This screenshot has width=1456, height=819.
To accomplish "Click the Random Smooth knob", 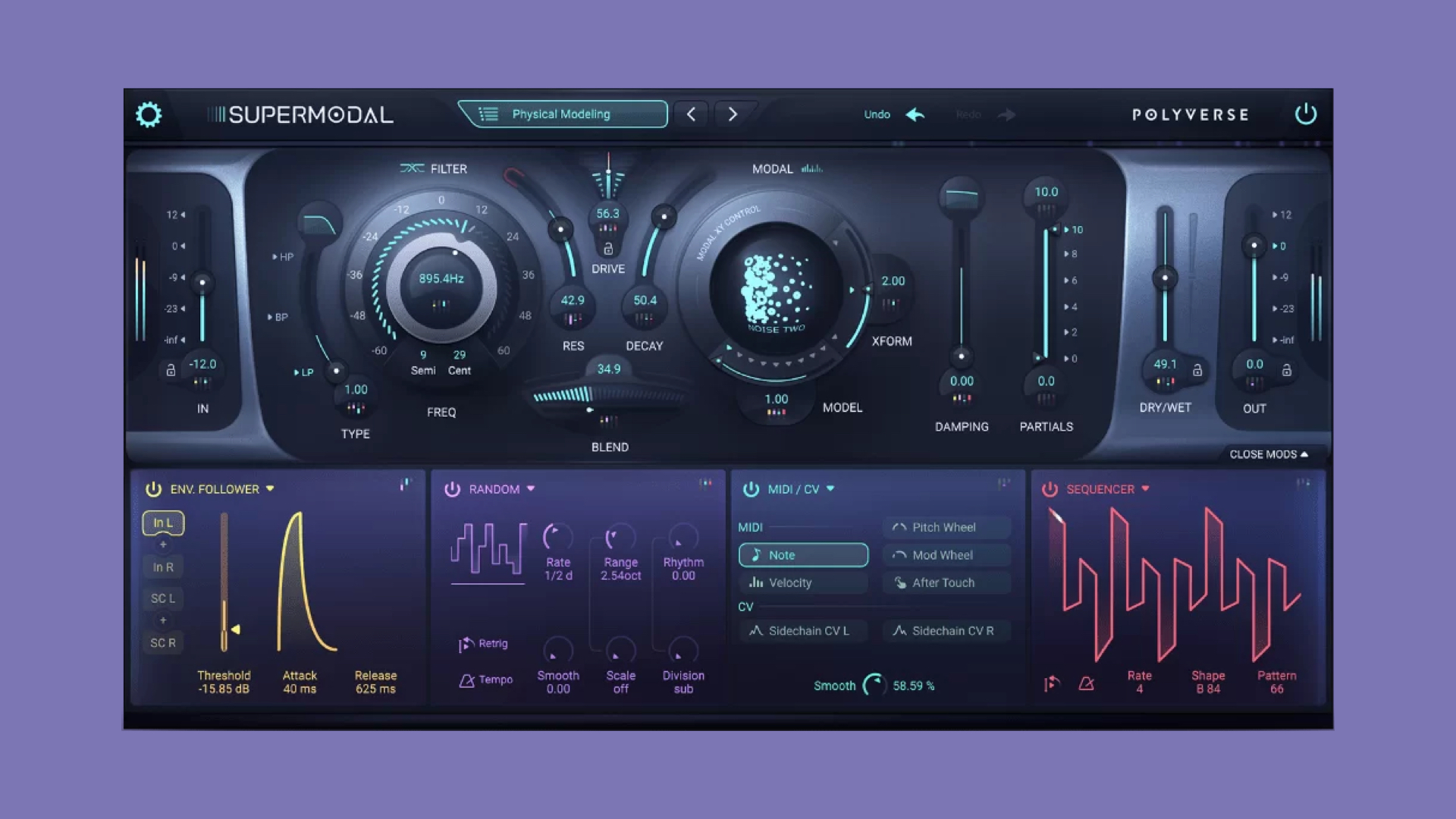I will pos(557,650).
